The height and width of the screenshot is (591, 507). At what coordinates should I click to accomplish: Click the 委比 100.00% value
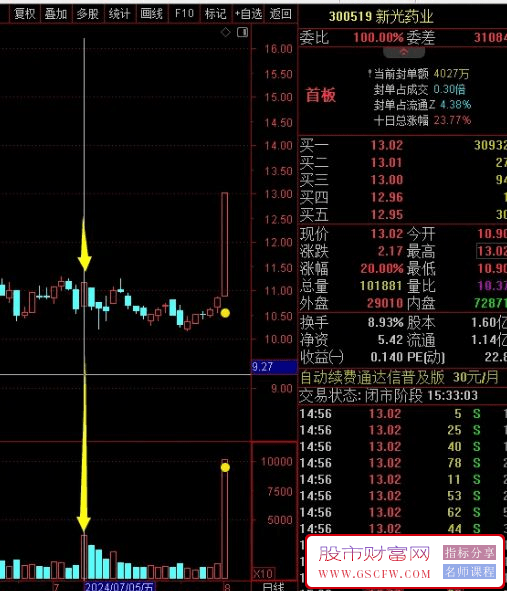(x=378, y=38)
